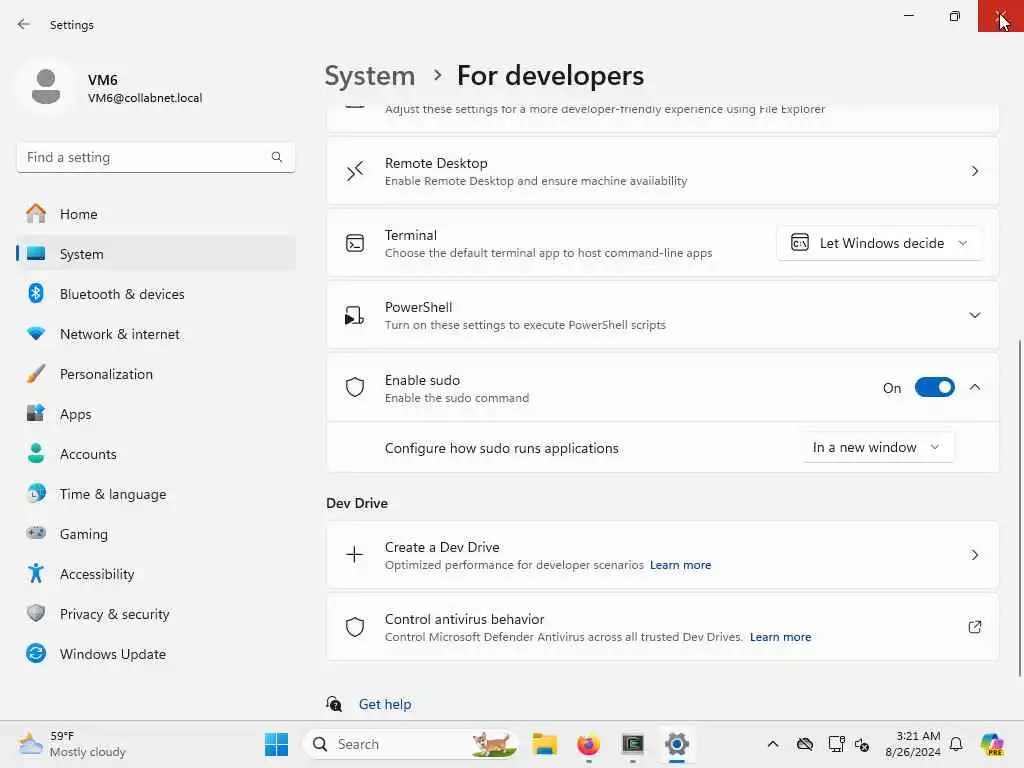Go back using the Settings back arrow
The image size is (1024, 768).
click(24, 24)
